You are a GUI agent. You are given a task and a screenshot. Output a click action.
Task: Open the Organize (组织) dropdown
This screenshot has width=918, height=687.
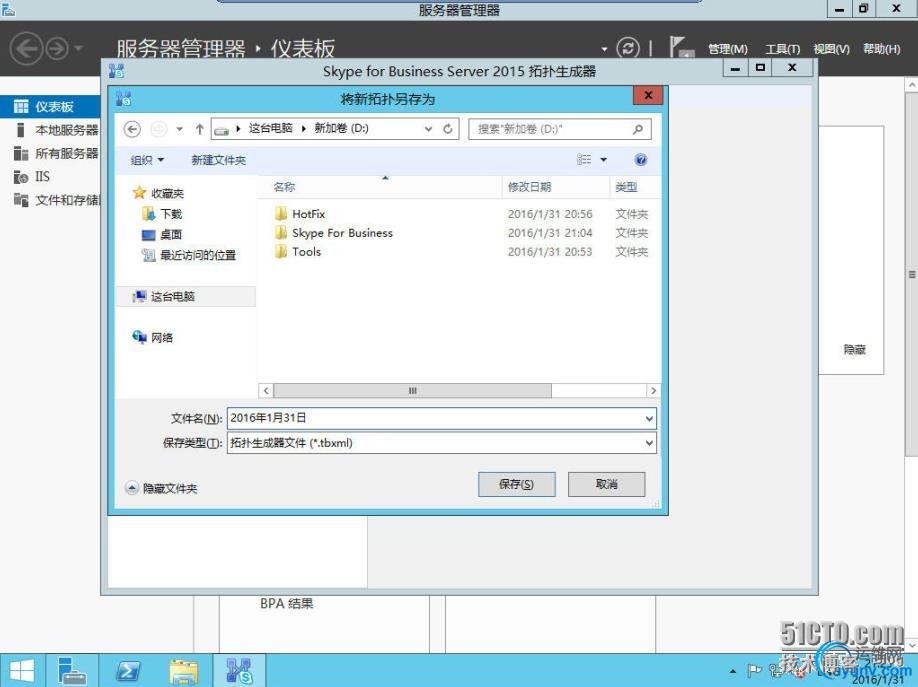[x=147, y=160]
